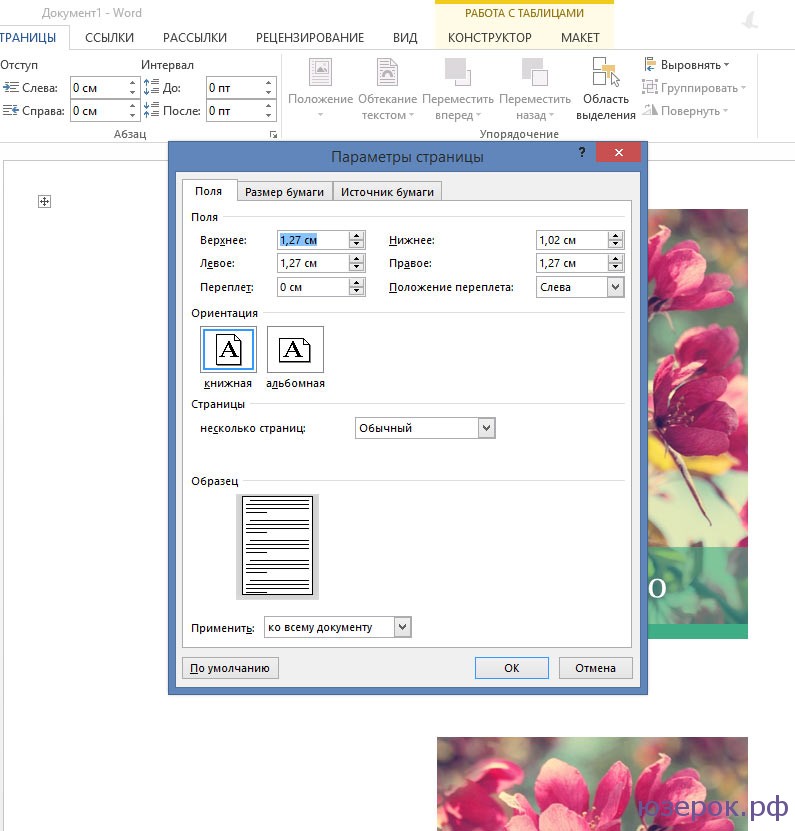Open the ВИД ribbon tab

click(405, 38)
